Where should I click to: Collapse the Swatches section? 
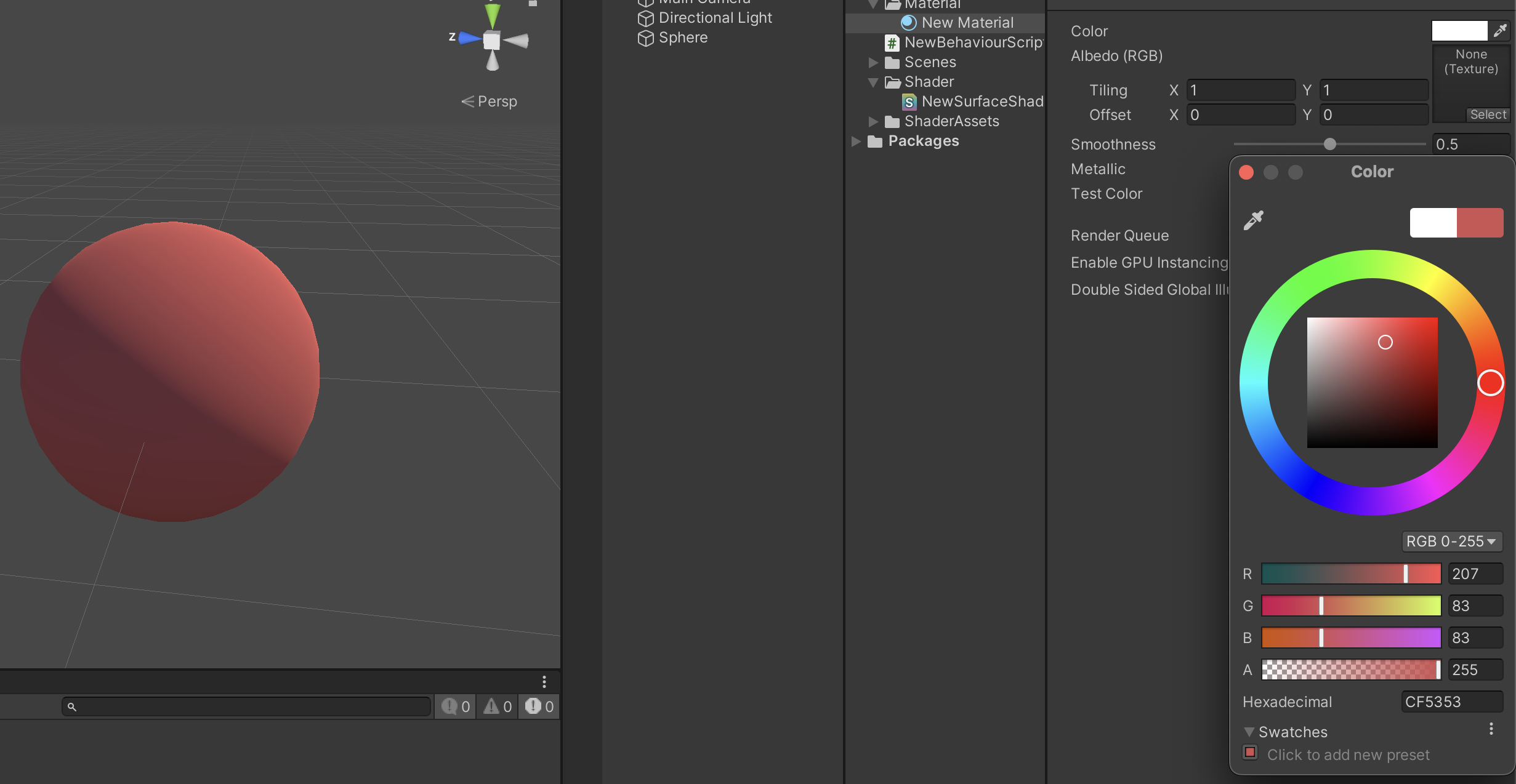[x=1249, y=732]
